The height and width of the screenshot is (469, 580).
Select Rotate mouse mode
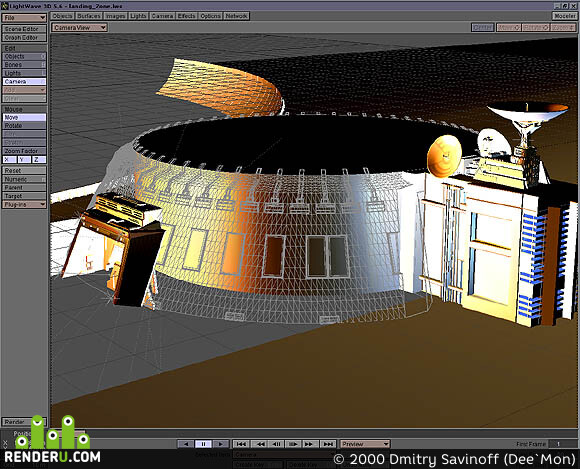point(24,126)
